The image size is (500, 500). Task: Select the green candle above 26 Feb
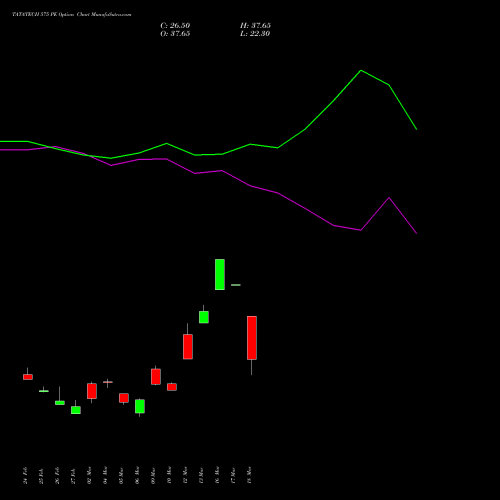click(x=60, y=403)
